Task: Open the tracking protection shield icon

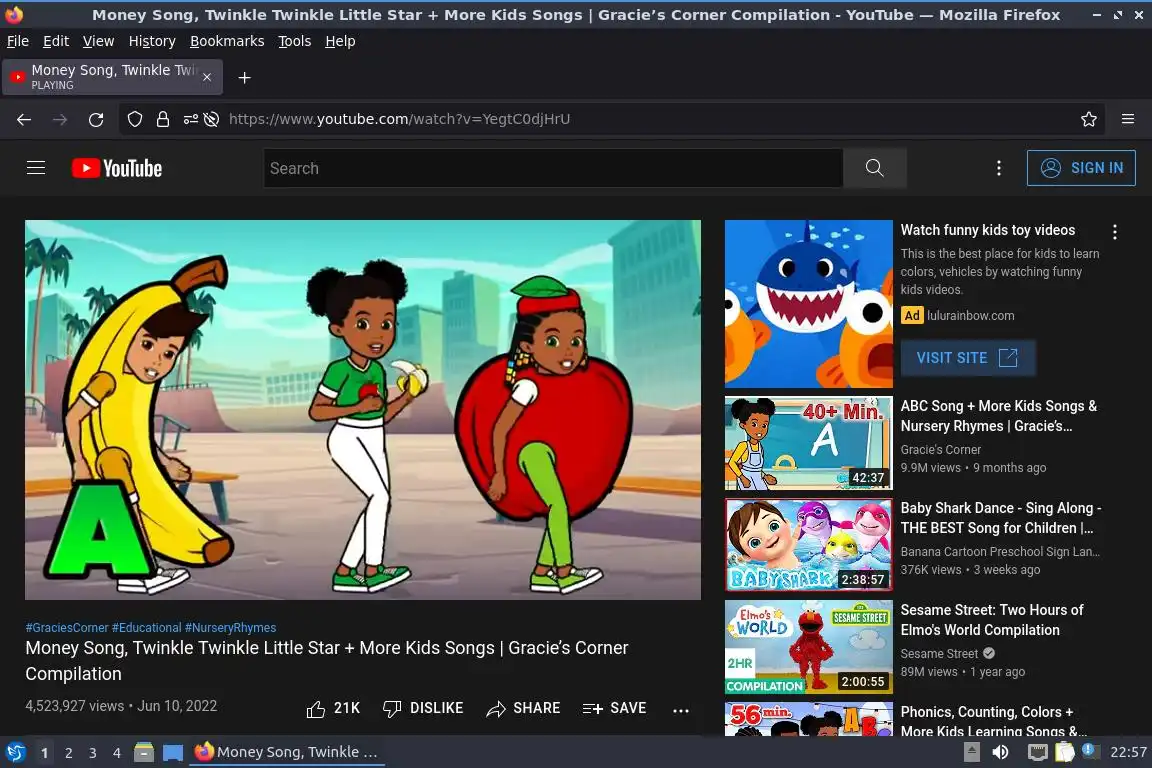Action: click(x=134, y=119)
